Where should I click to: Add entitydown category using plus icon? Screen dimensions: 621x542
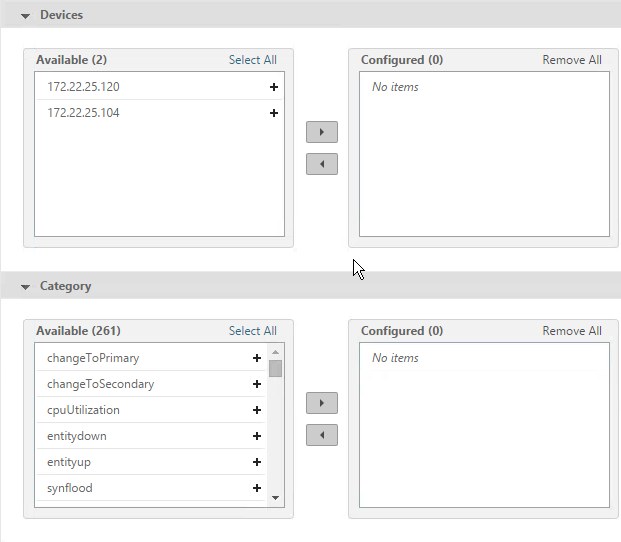[257, 436]
